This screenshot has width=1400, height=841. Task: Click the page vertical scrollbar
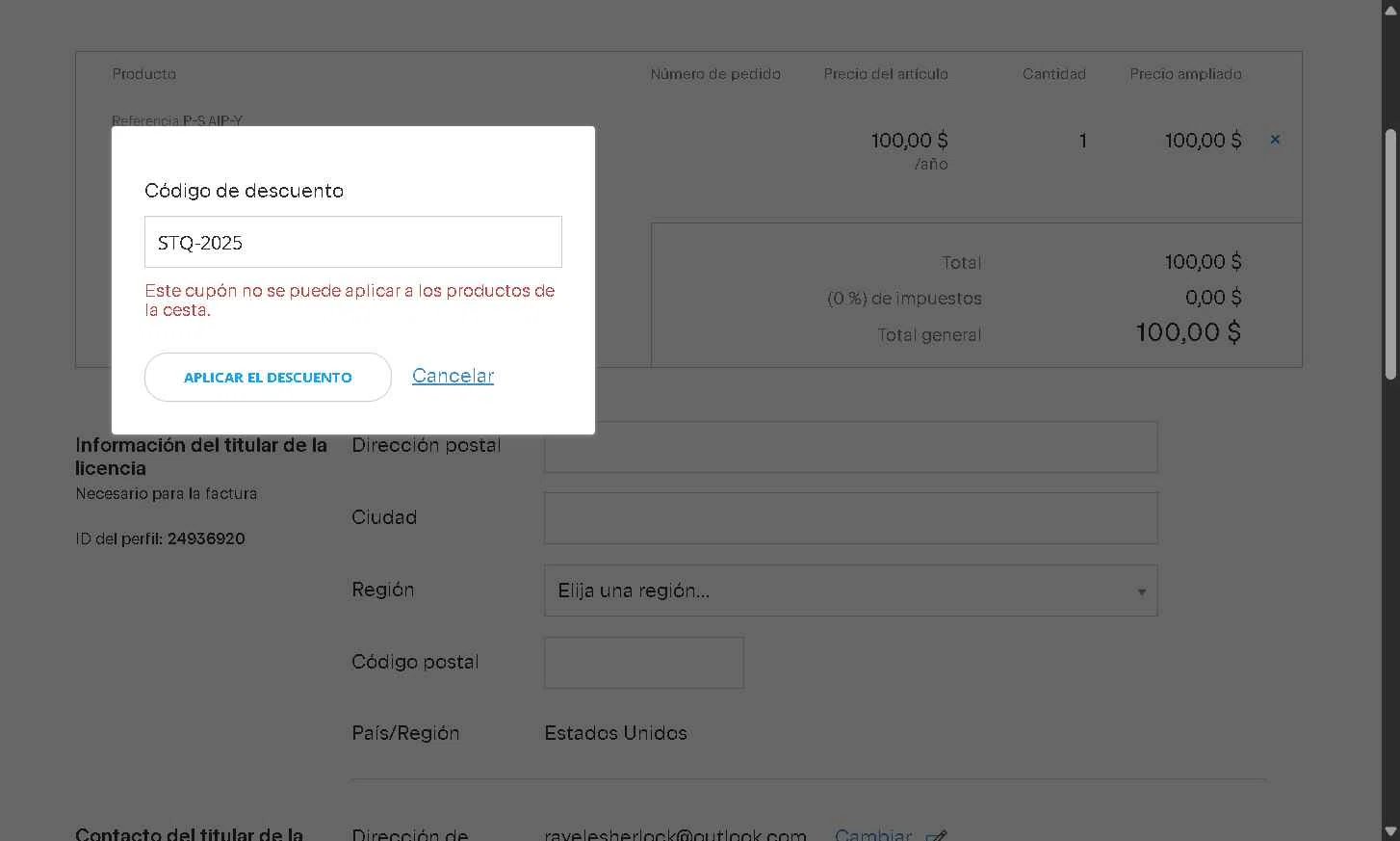1390,254
